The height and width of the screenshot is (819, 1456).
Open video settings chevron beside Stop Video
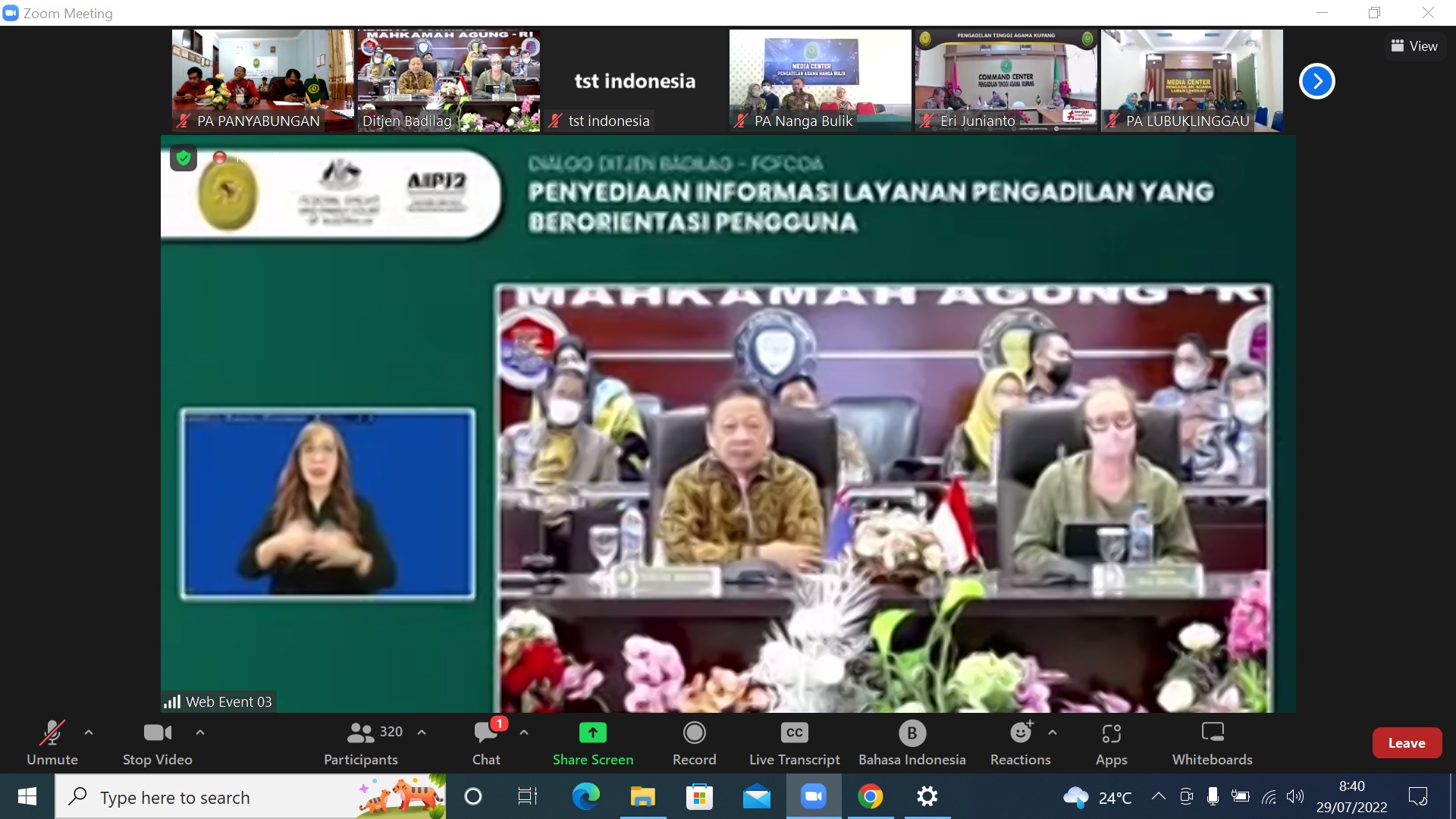point(200,733)
